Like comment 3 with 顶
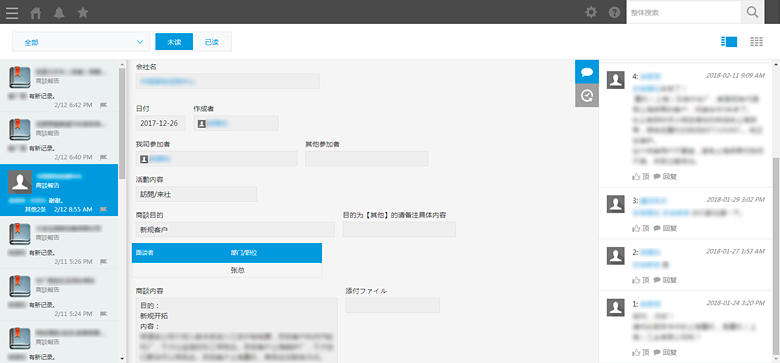Screen dimensions: 780x363 641,228
